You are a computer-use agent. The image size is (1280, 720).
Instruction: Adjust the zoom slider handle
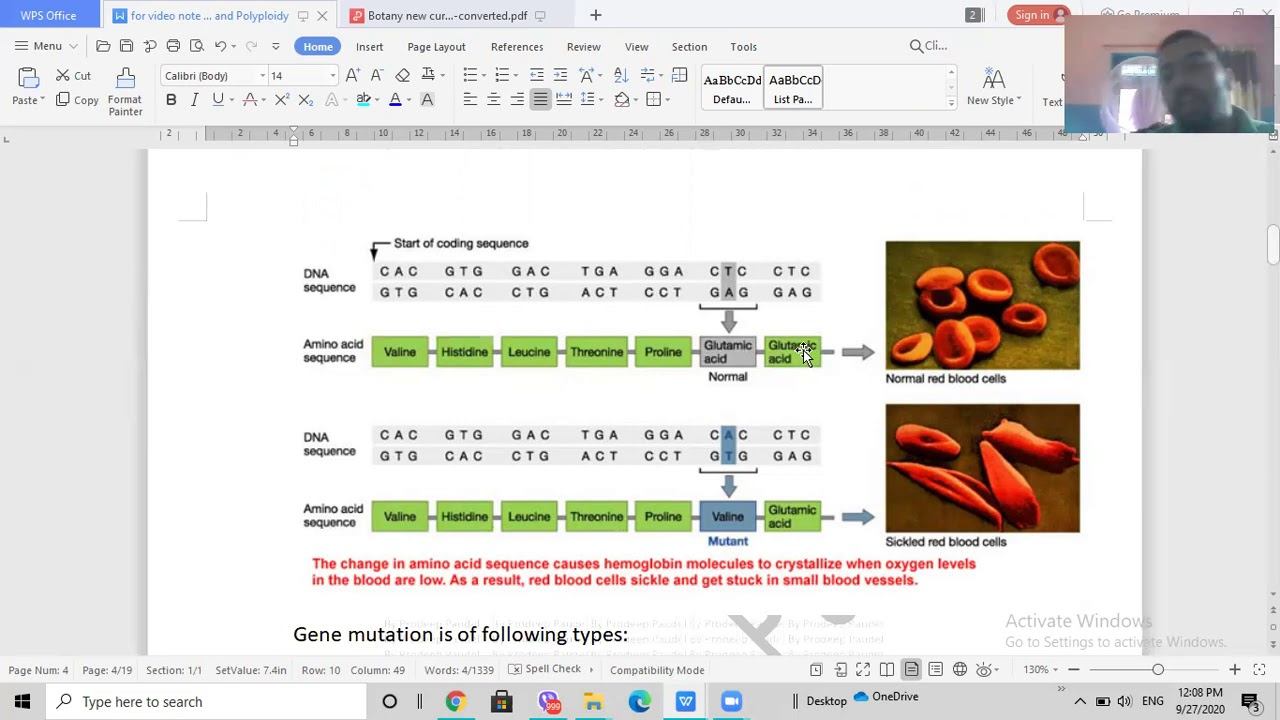[x=1158, y=669]
